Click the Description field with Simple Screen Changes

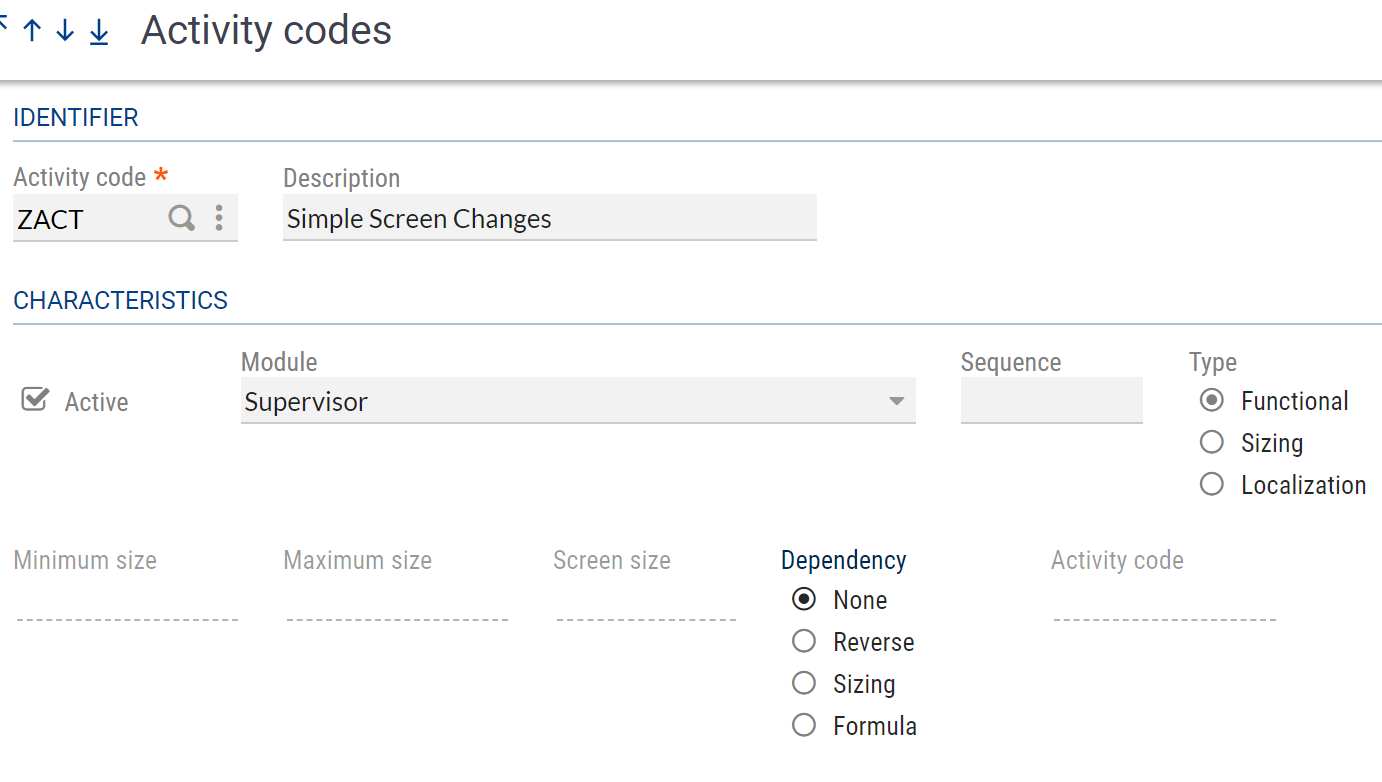[548, 219]
